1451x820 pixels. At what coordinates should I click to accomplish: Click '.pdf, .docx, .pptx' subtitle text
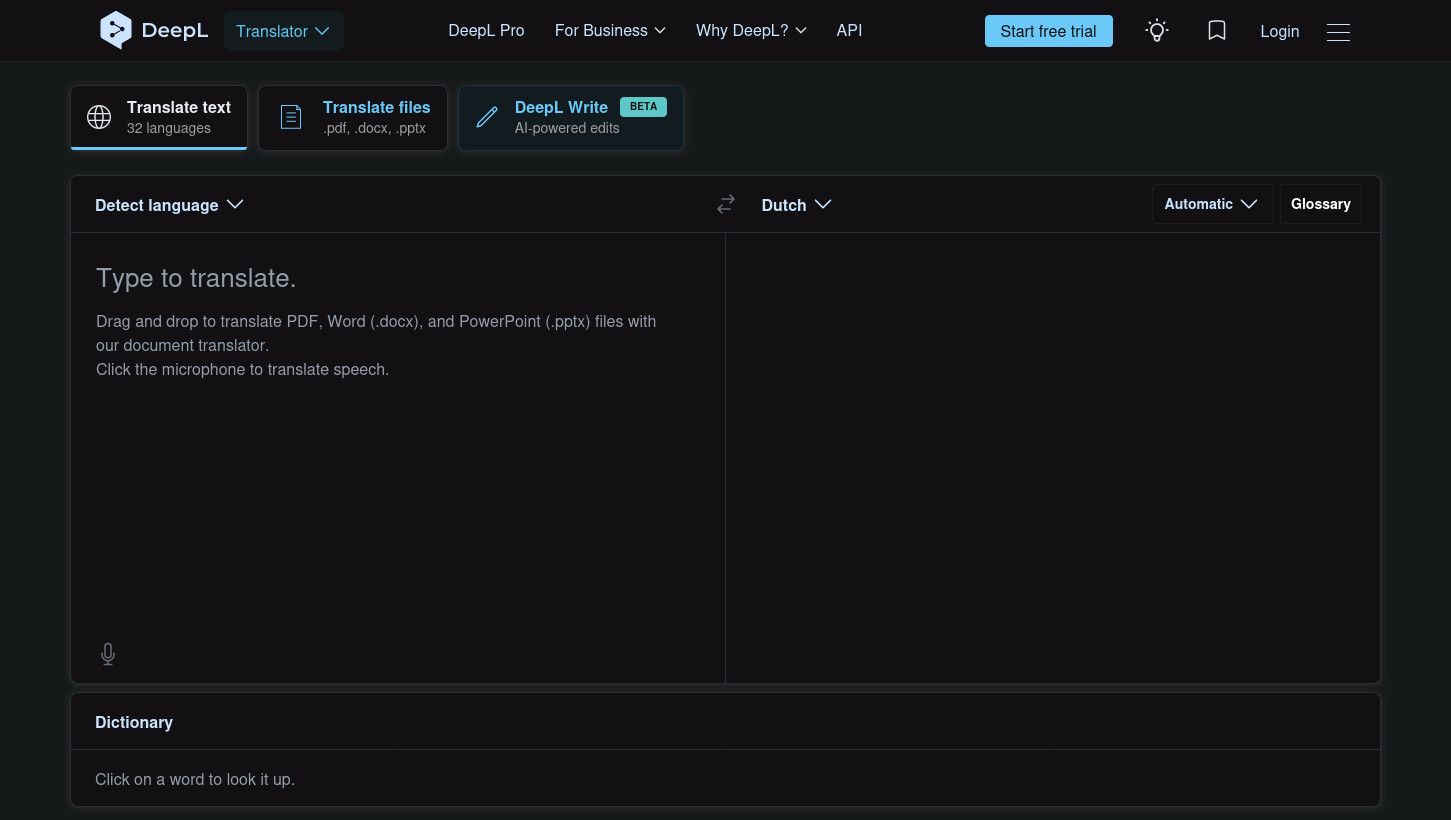tap(374, 128)
